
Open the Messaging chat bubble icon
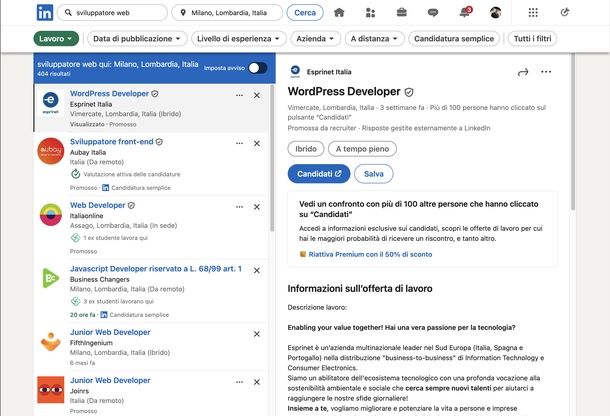[433, 13]
